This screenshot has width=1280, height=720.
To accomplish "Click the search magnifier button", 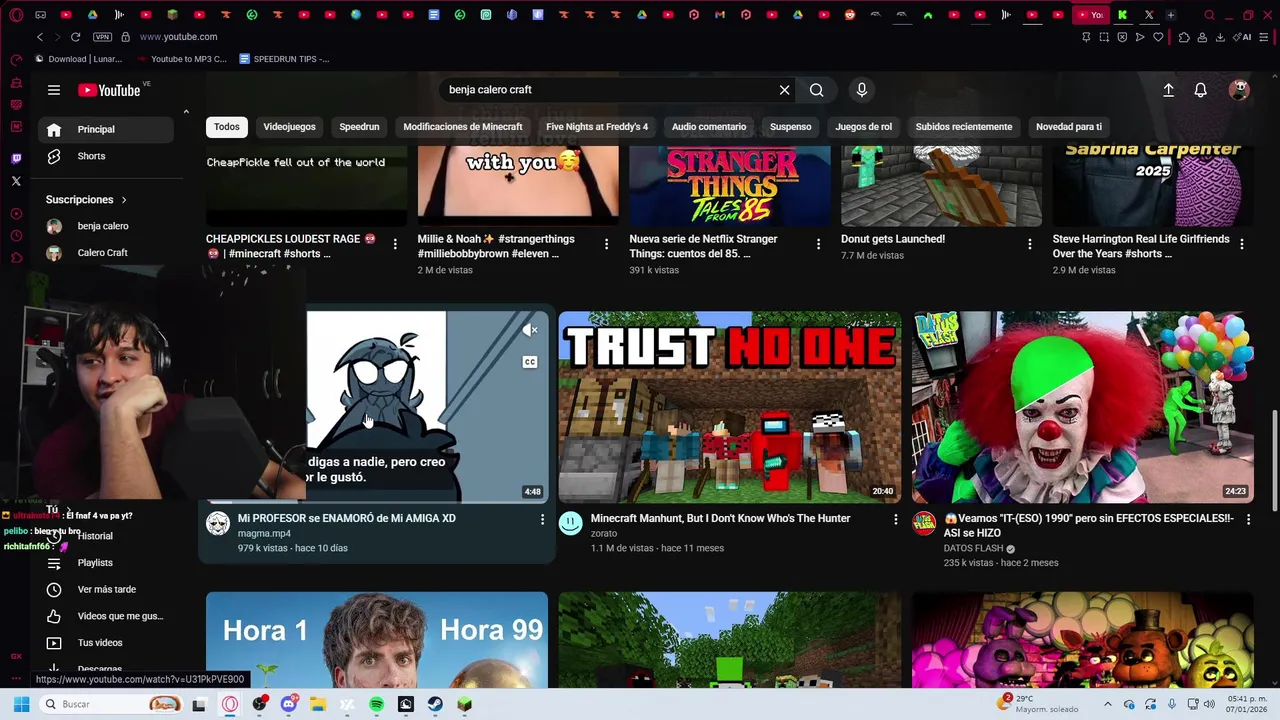I will tap(817, 90).
